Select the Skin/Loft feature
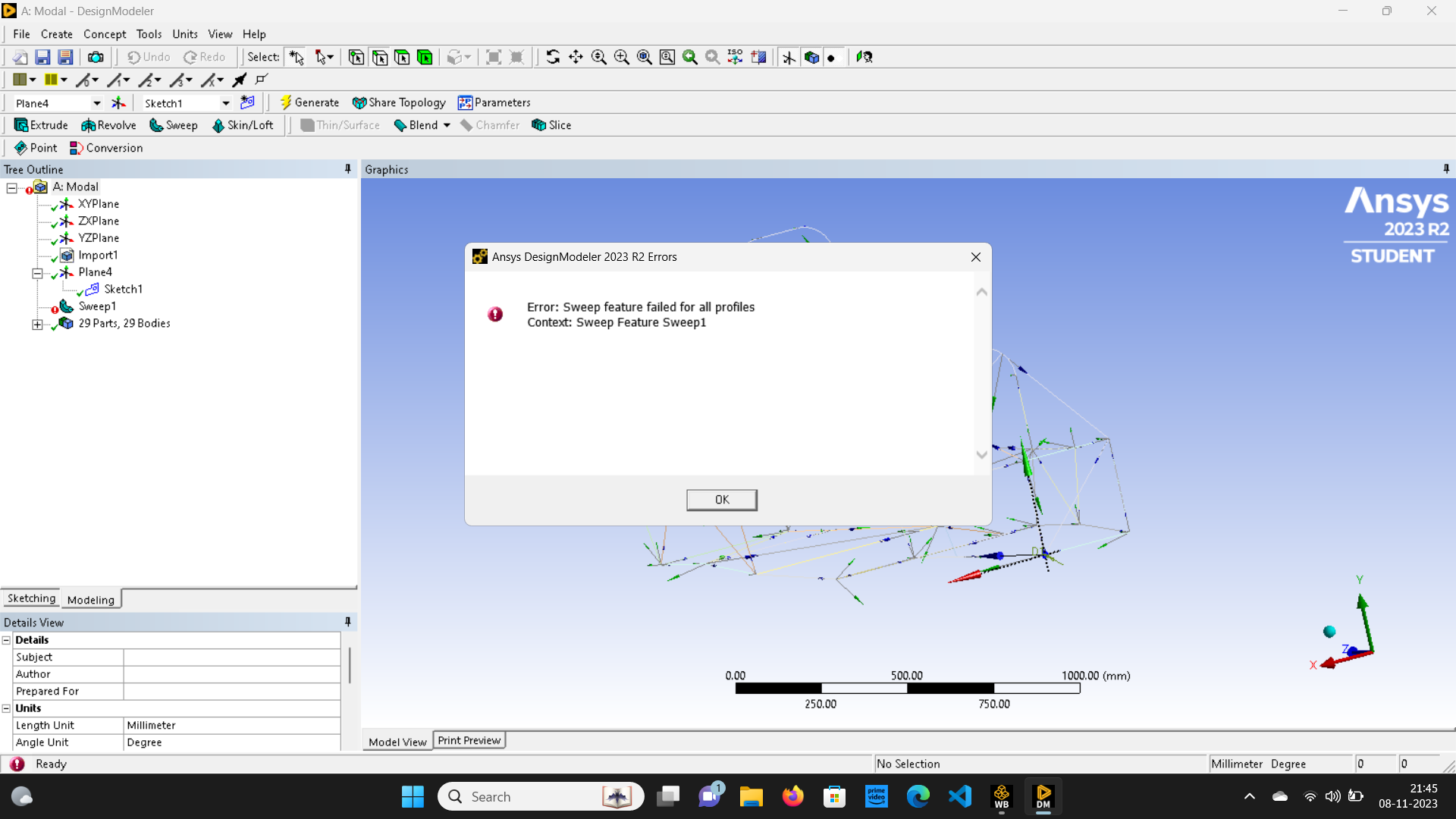 pos(243,125)
